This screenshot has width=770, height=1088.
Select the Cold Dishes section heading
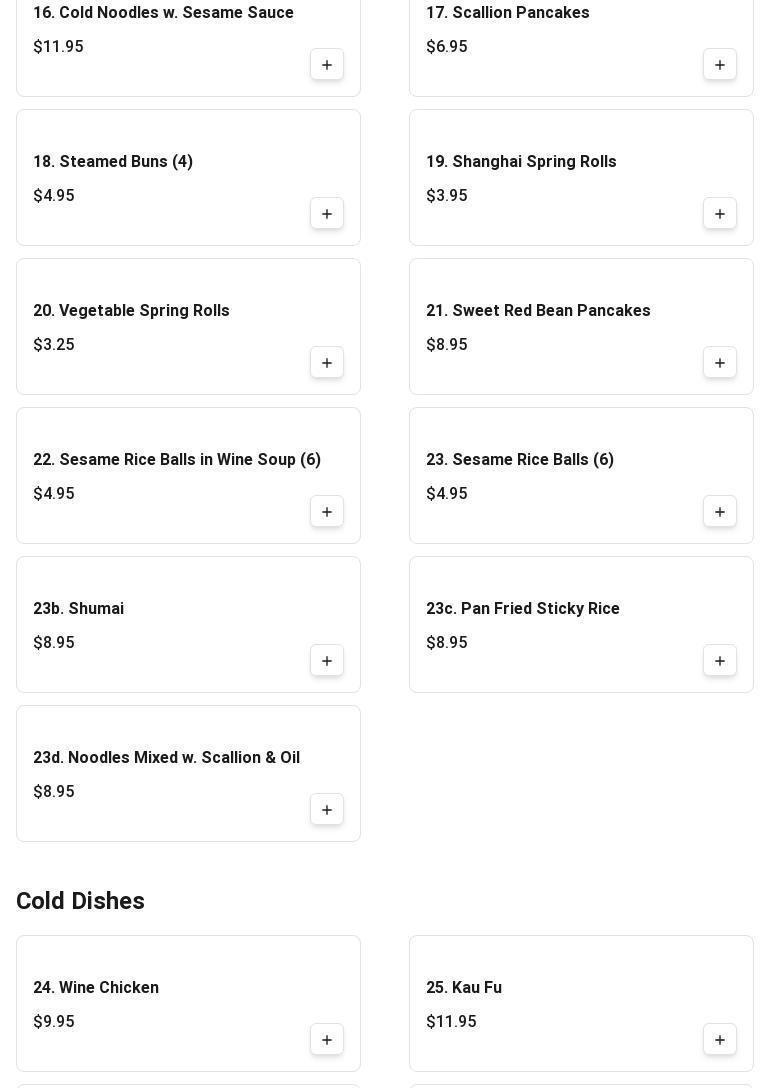[80, 901]
